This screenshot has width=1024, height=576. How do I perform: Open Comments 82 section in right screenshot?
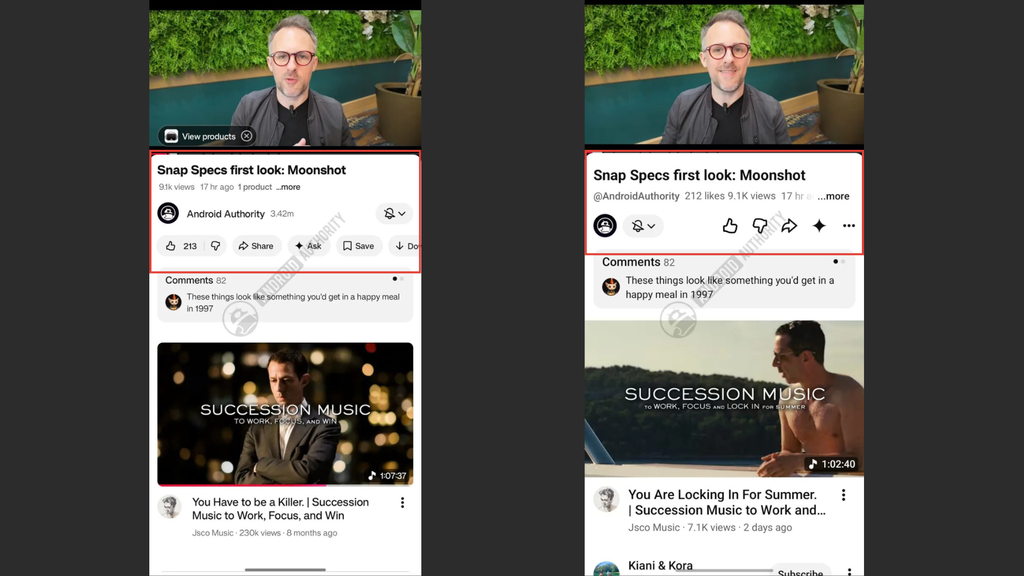(x=724, y=281)
